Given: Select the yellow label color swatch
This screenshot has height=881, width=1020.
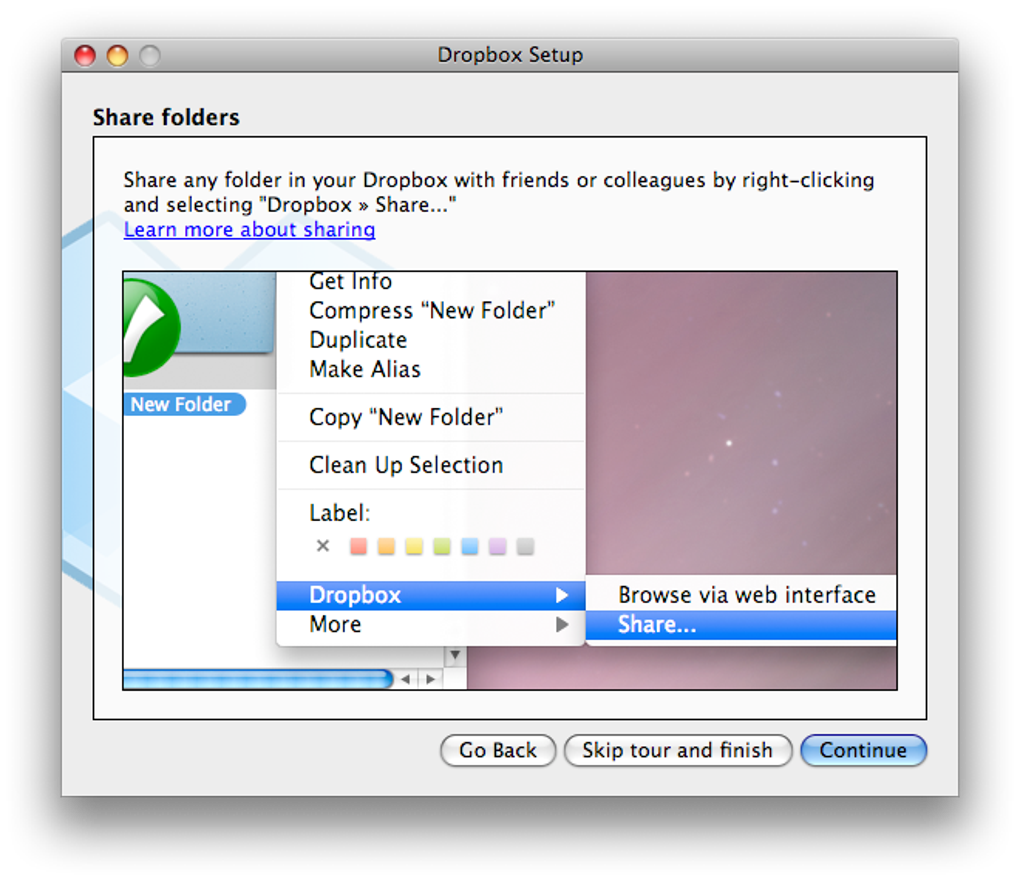Looking at the screenshot, I should (x=414, y=546).
